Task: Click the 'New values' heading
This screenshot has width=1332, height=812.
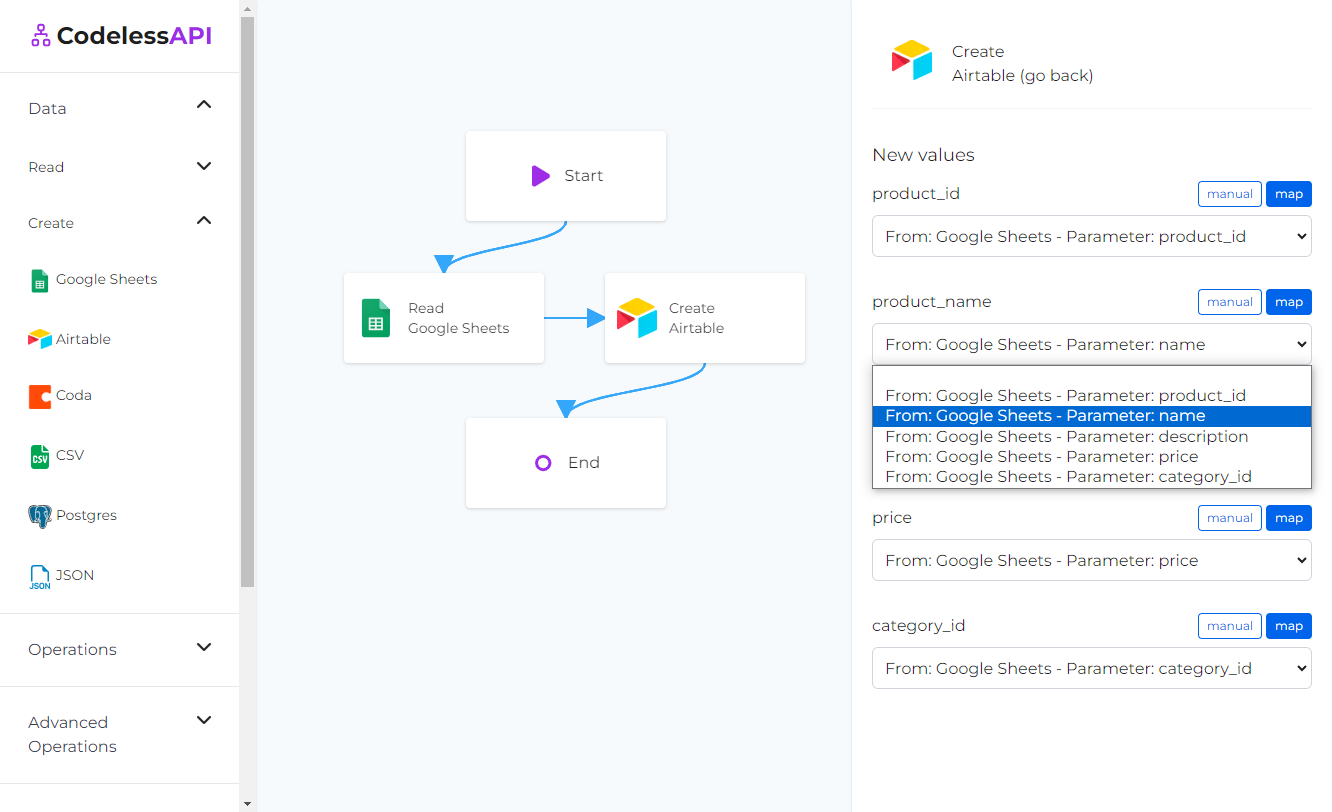Action: click(923, 155)
